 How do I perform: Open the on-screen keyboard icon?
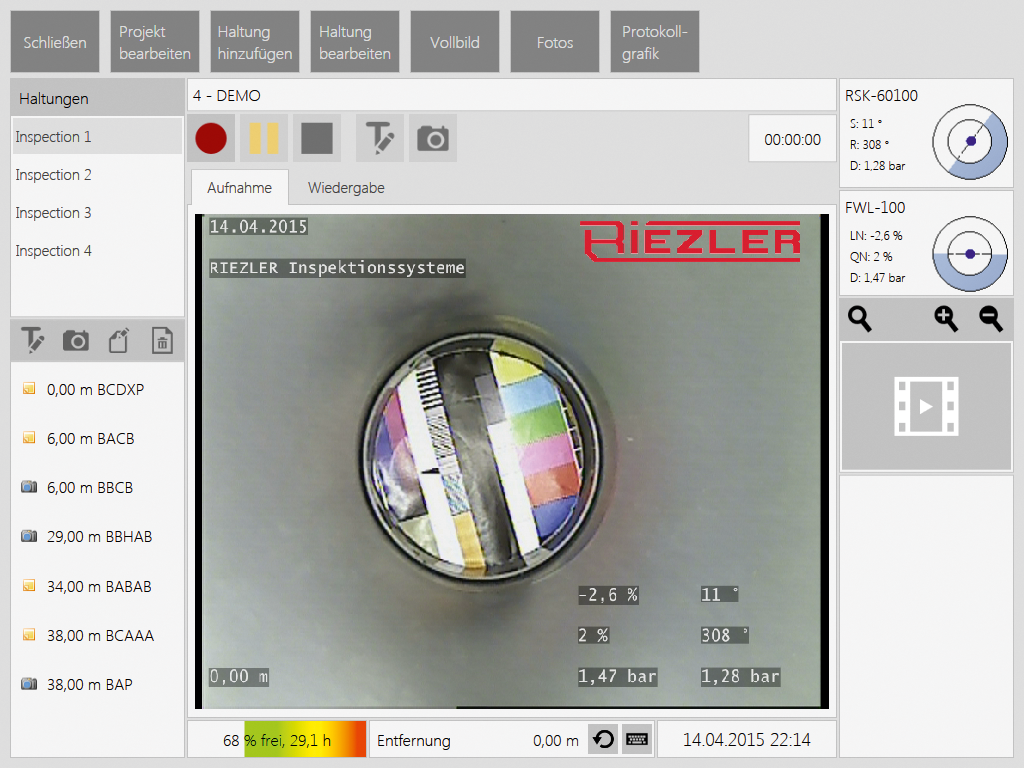pyautogui.click(x=636, y=740)
